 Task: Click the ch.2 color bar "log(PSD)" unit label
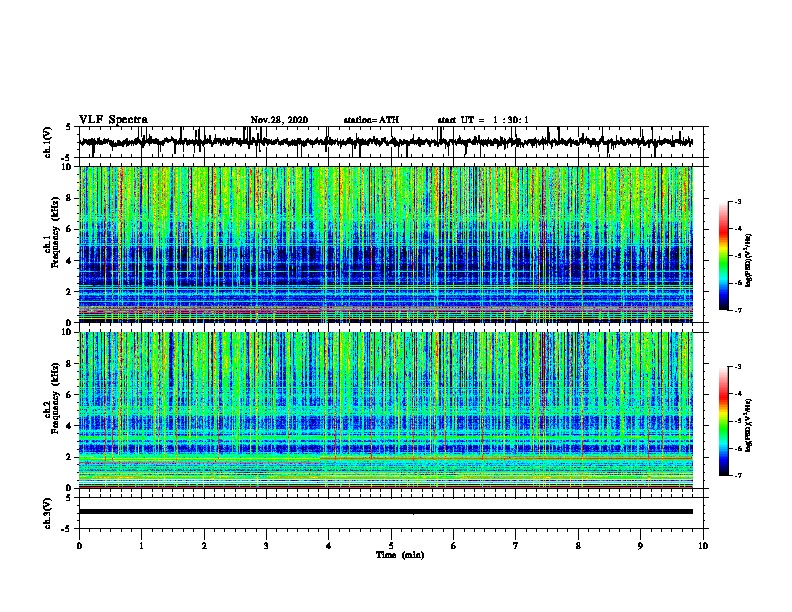coord(749,426)
